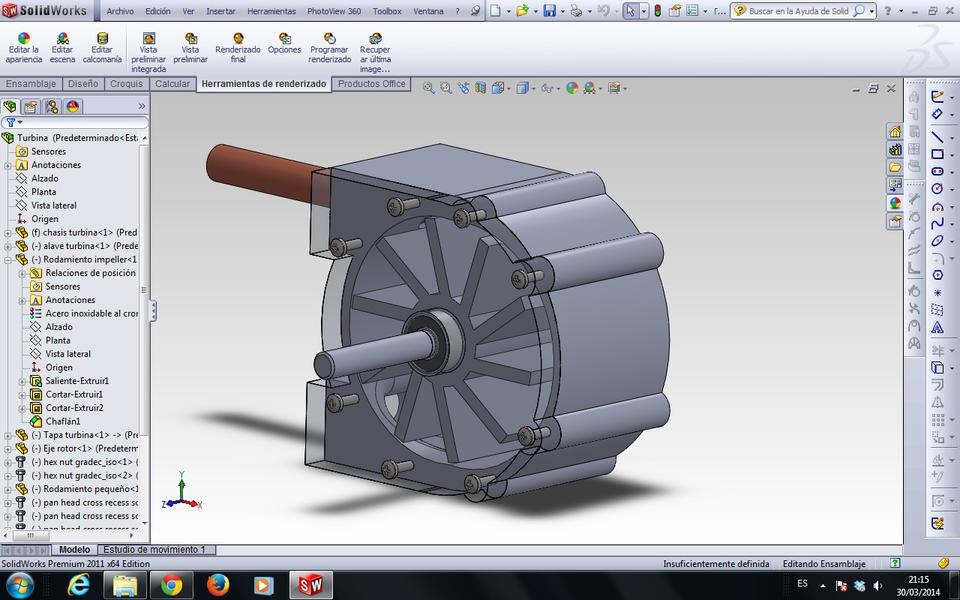
Task: Collapse the Rodamiento impeller assembly node
Action: pyautogui.click(x=7, y=259)
